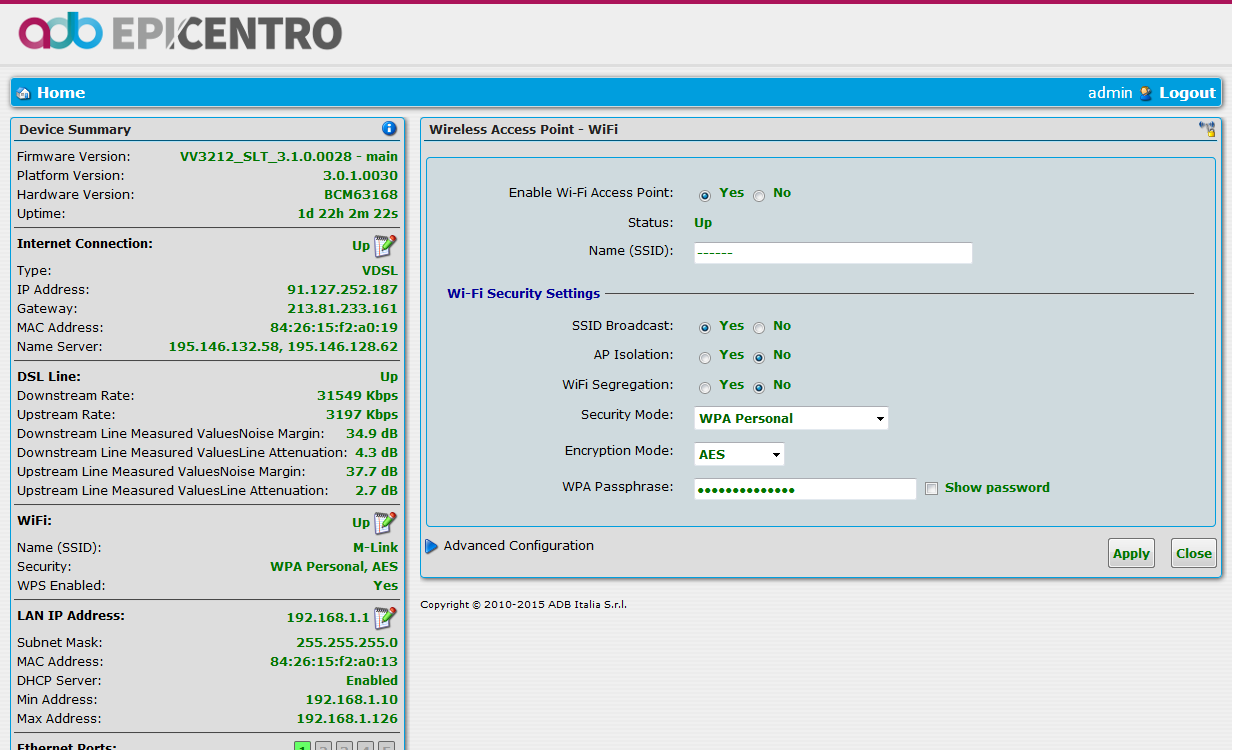Click the WPA Passphrase field
This screenshot has width=1249, height=750.
[x=805, y=489]
